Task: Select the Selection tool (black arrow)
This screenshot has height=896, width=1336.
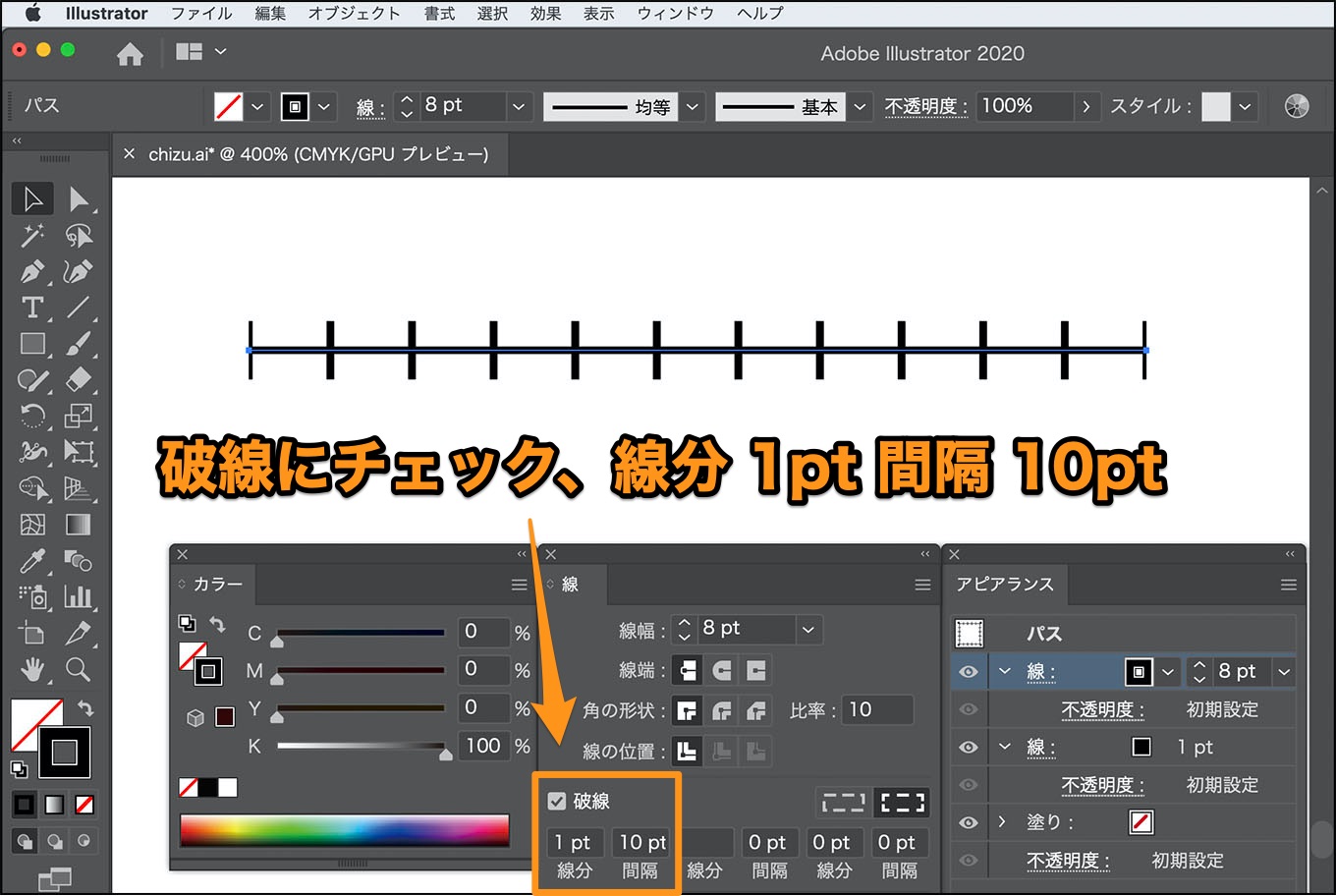Action: point(32,199)
